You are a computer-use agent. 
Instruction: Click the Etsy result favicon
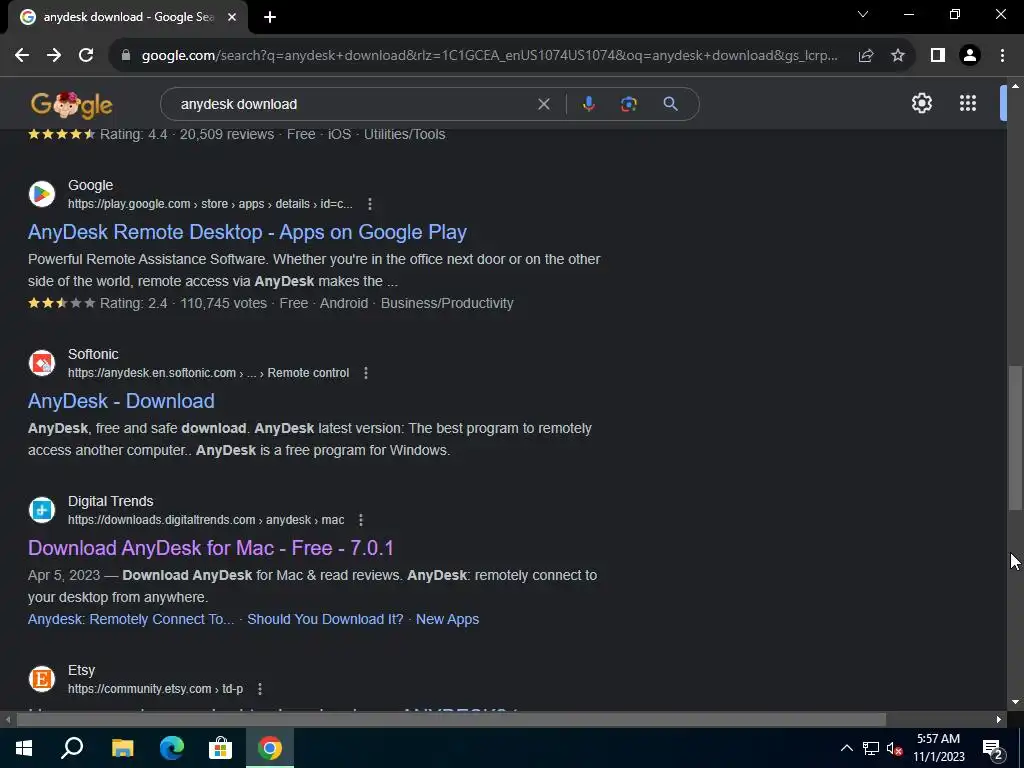click(x=42, y=679)
